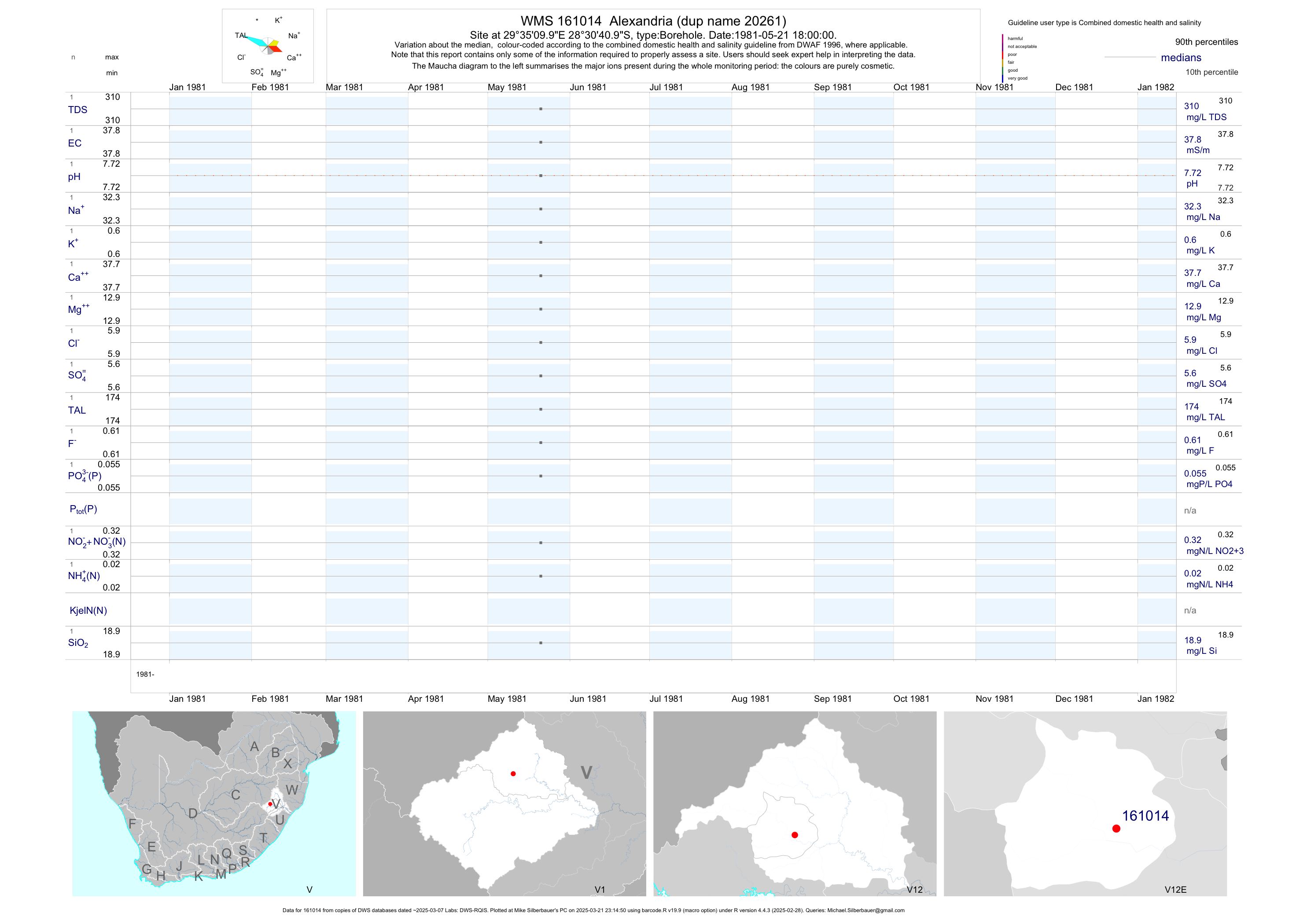Screen dimensions: 1307x924
Task: Click the WMS 161014 Alexandria title
Action: [x=653, y=21]
